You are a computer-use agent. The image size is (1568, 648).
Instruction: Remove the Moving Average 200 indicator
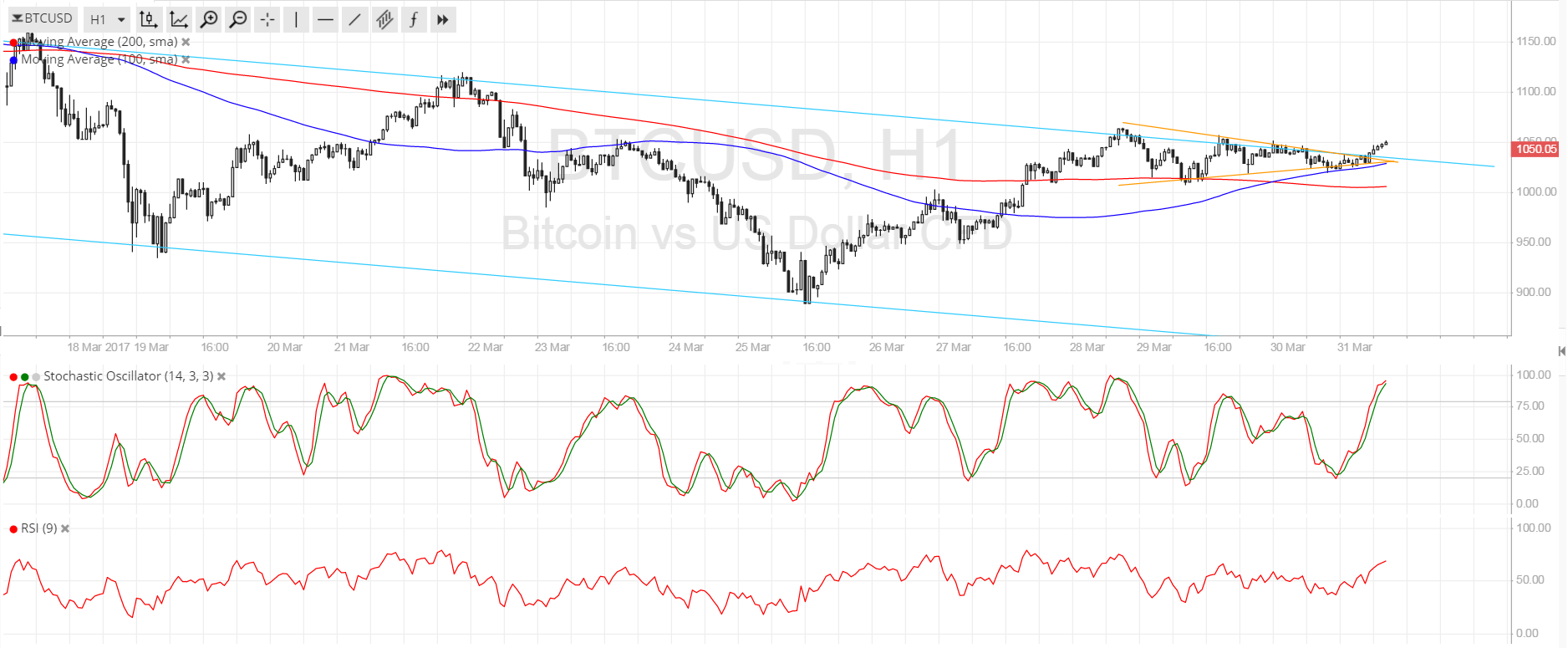click(x=186, y=42)
